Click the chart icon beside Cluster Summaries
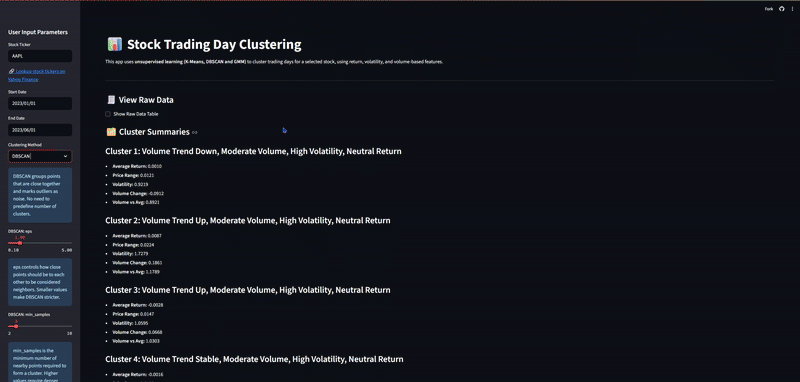800x382 pixels. [111, 132]
